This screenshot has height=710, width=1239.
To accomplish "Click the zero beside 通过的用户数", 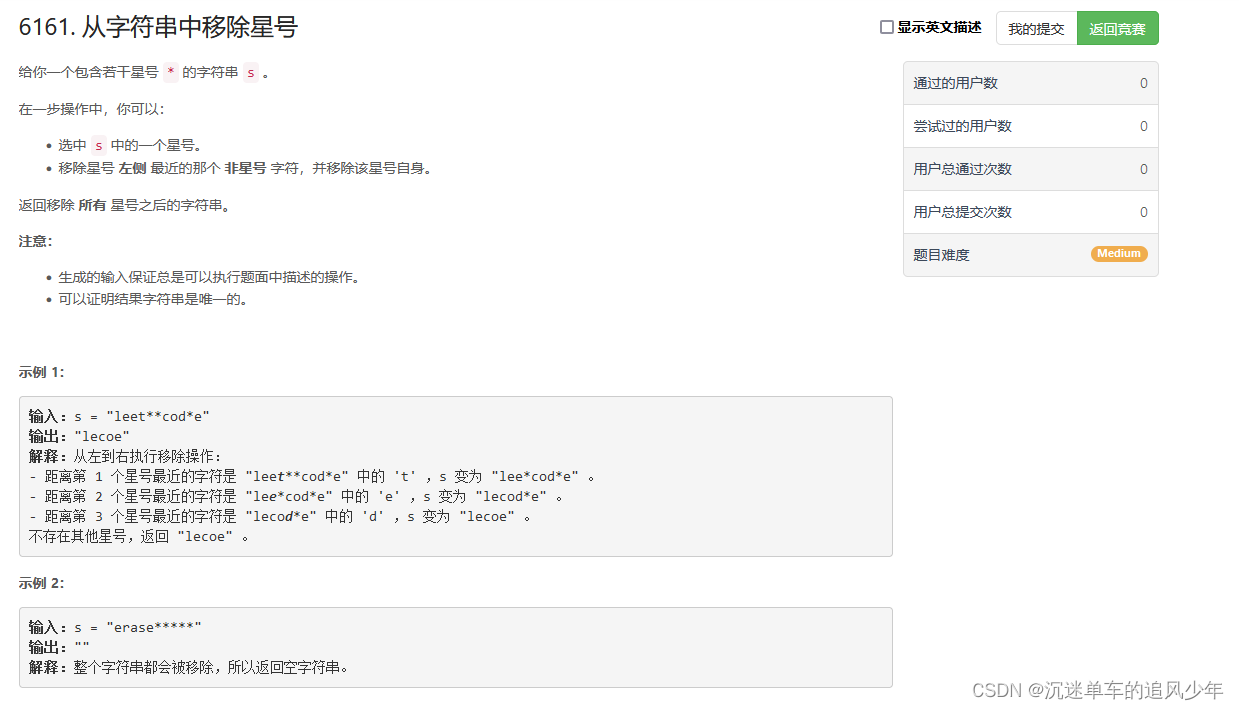I will tap(1143, 83).
